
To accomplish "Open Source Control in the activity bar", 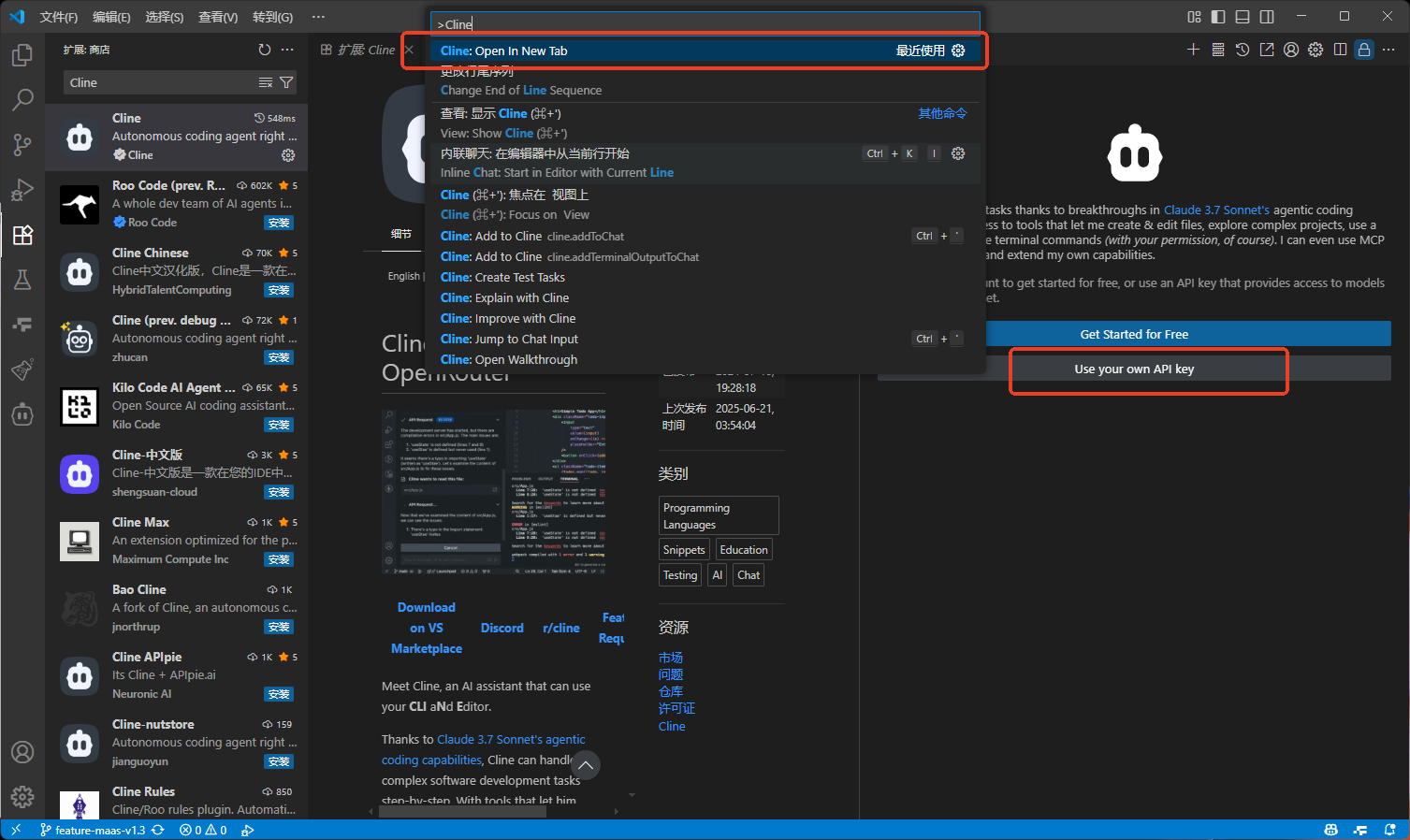I will point(22,144).
